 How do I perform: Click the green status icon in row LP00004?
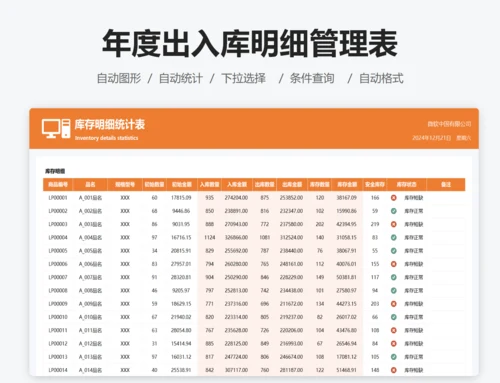click(394, 238)
